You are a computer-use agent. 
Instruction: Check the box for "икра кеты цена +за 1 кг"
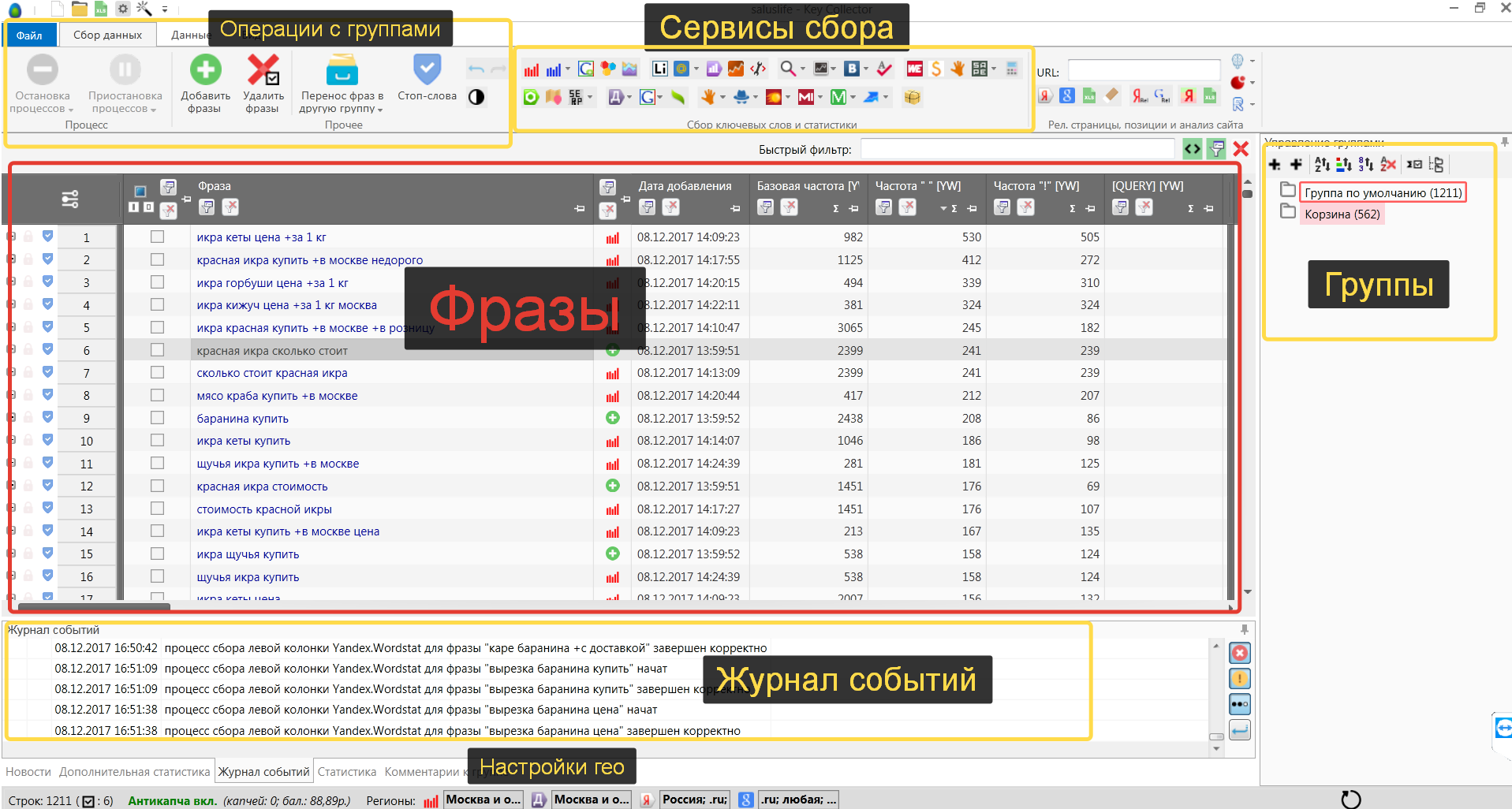[157, 237]
